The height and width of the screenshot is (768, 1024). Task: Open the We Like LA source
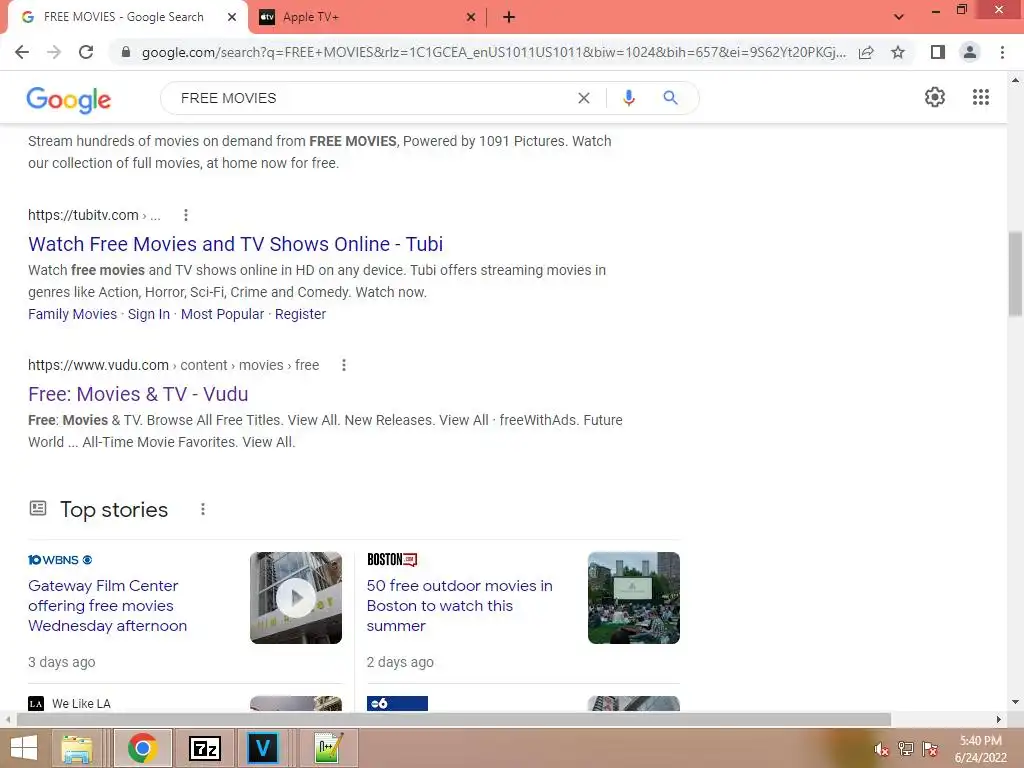point(69,703)
